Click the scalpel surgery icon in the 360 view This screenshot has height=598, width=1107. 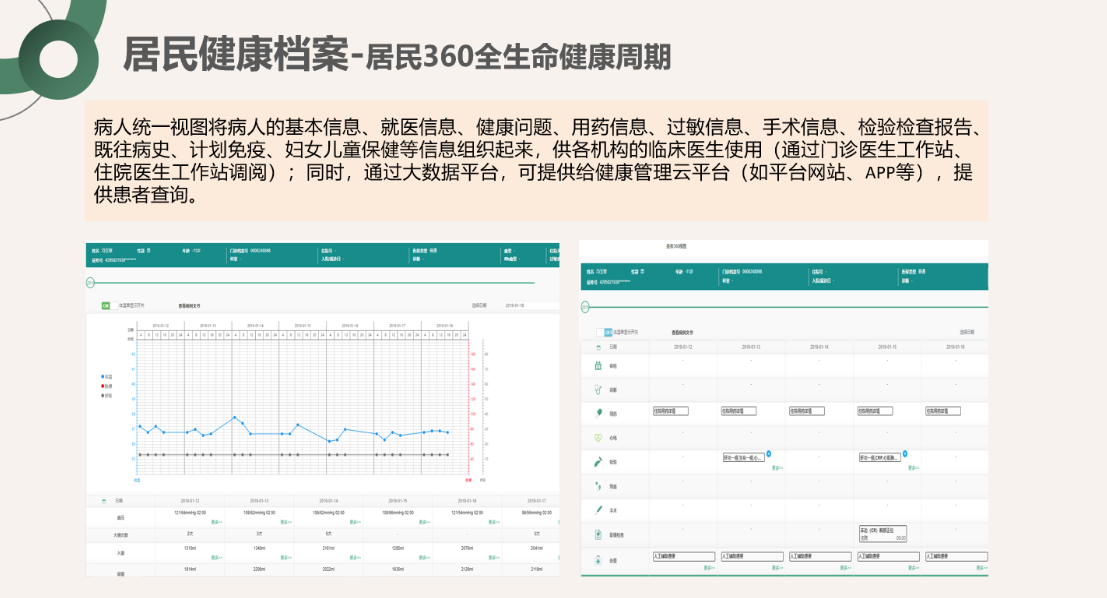(x=599, y=510)
